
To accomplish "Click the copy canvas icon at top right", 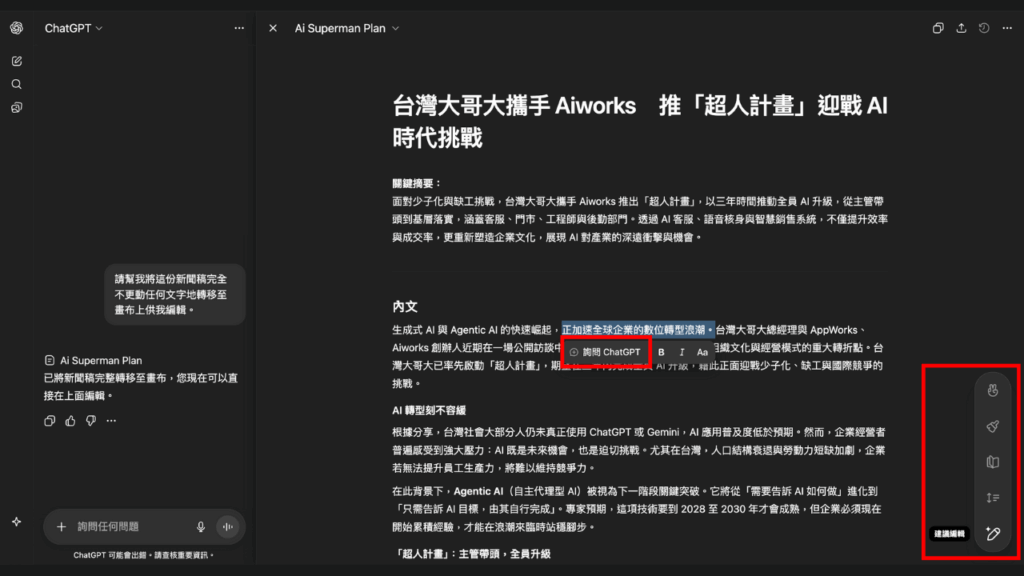I will click(x=937, y=28).
